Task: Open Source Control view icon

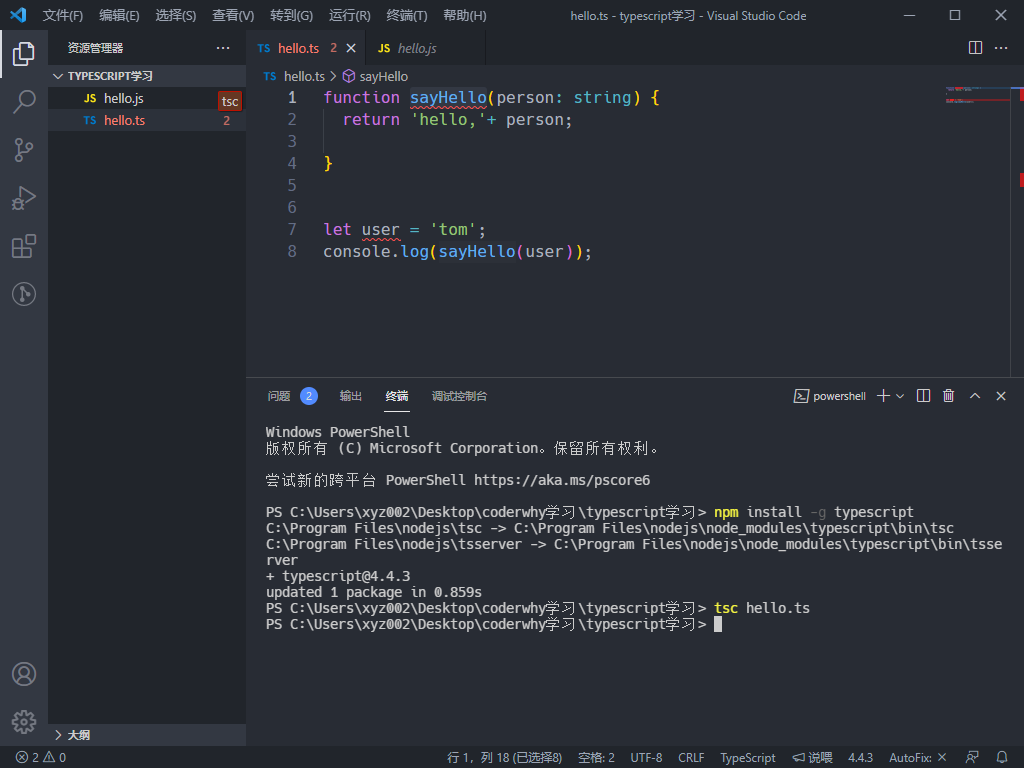Action: 24,150
